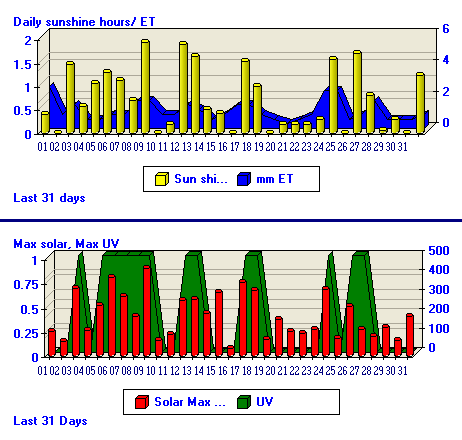Select the 'Sun shi...' legend label
The image size is (462, 440).
[201, 179]
